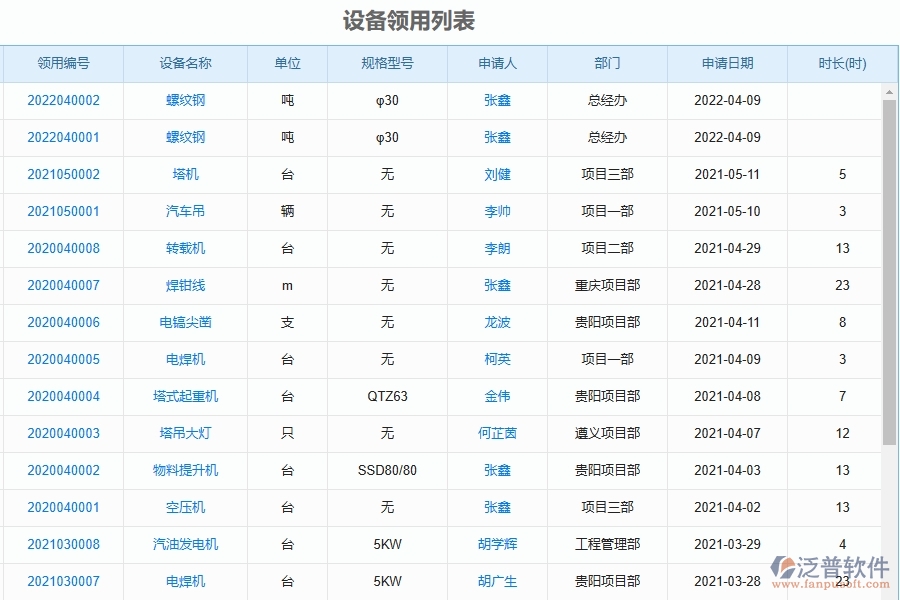This screenshot has height=600, width=900.
Task: Click applicant 李帅 link
Action: (496, 211)
